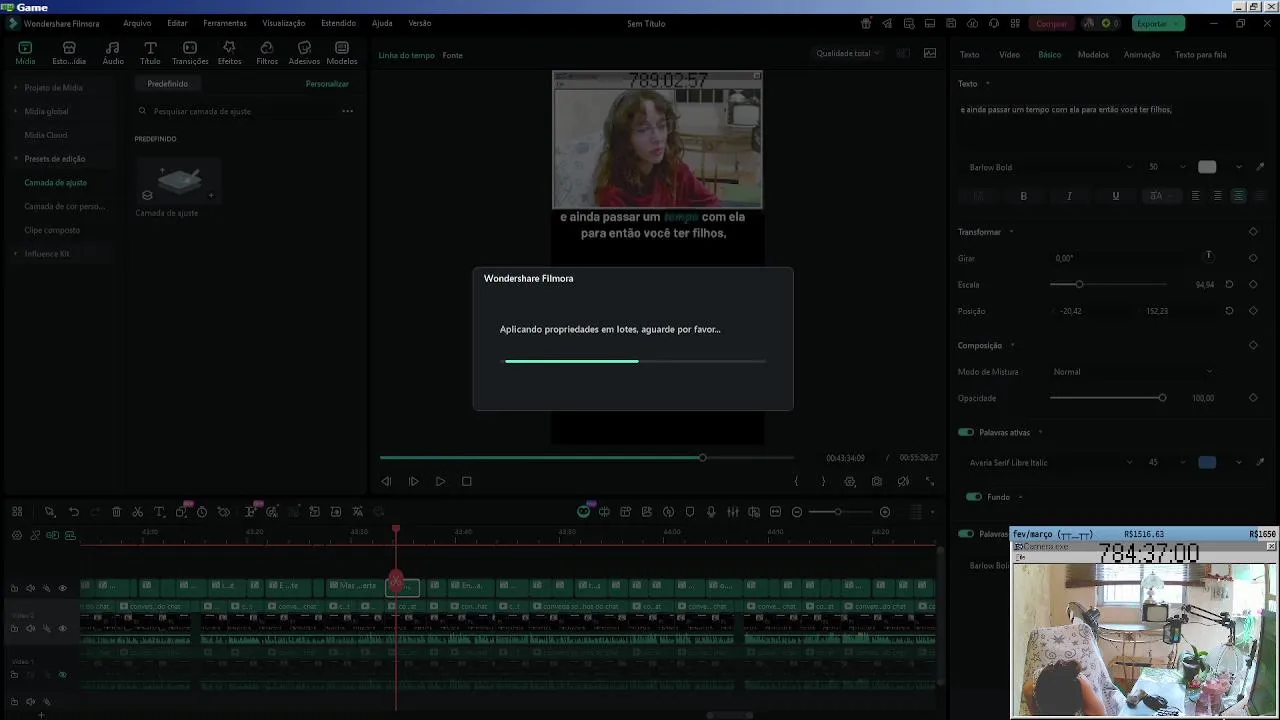Open the Modelos library
This screenshot has height=720, width=1280.
click(x=342, y=53)
